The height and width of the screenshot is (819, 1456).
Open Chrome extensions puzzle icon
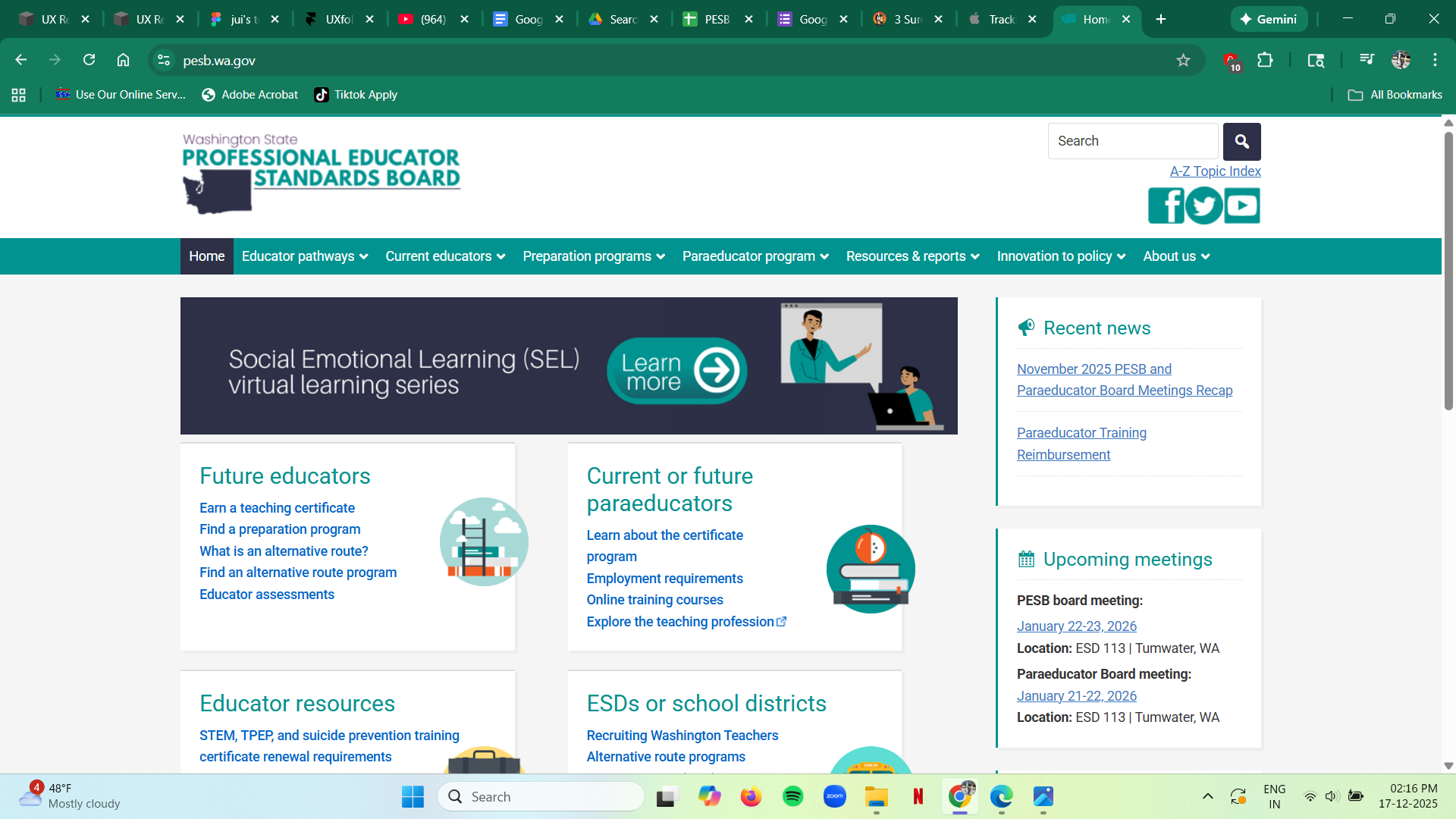(x=1265, y=61)
